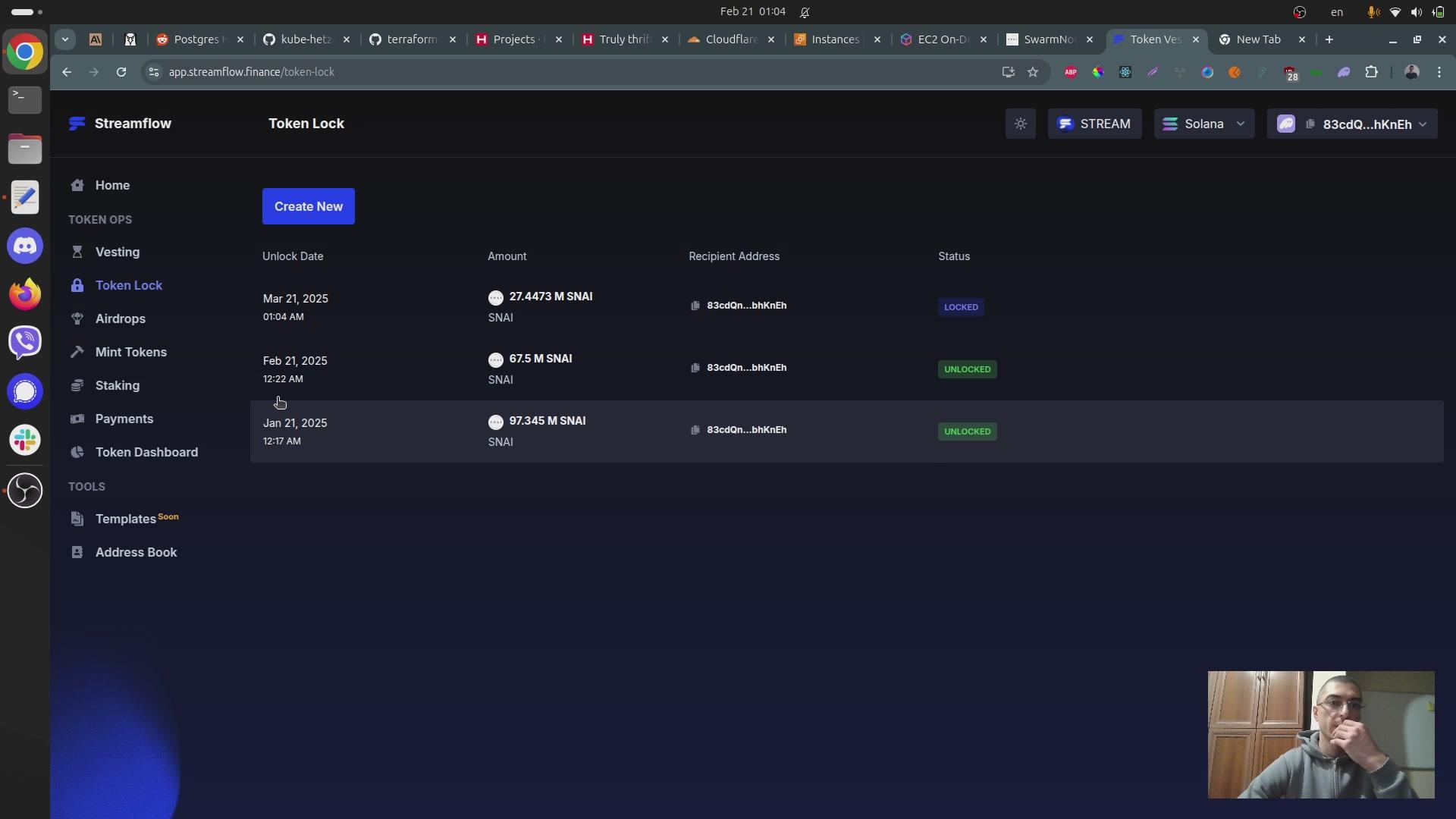The height and width of the screenshot is (819, 1456).
Task: Open the clock Feb 21 01:04
Action: point(752,11)
